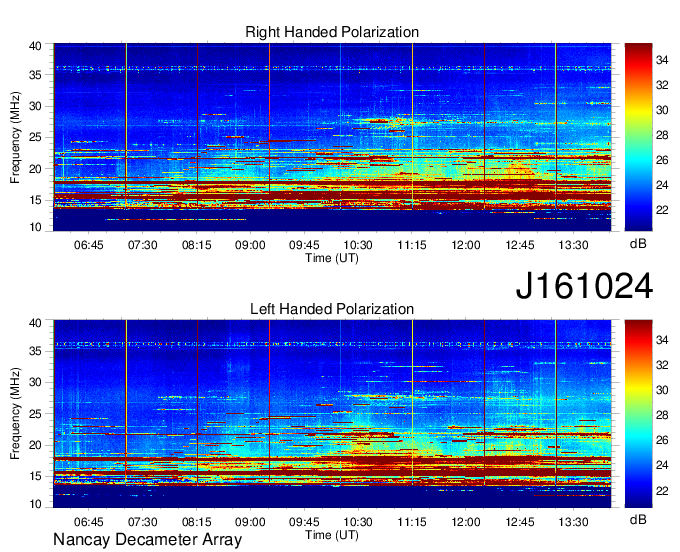Click the "30" frequency tick on the lower plot
This screenshot has width=680, height=552.
coord(35,382)
